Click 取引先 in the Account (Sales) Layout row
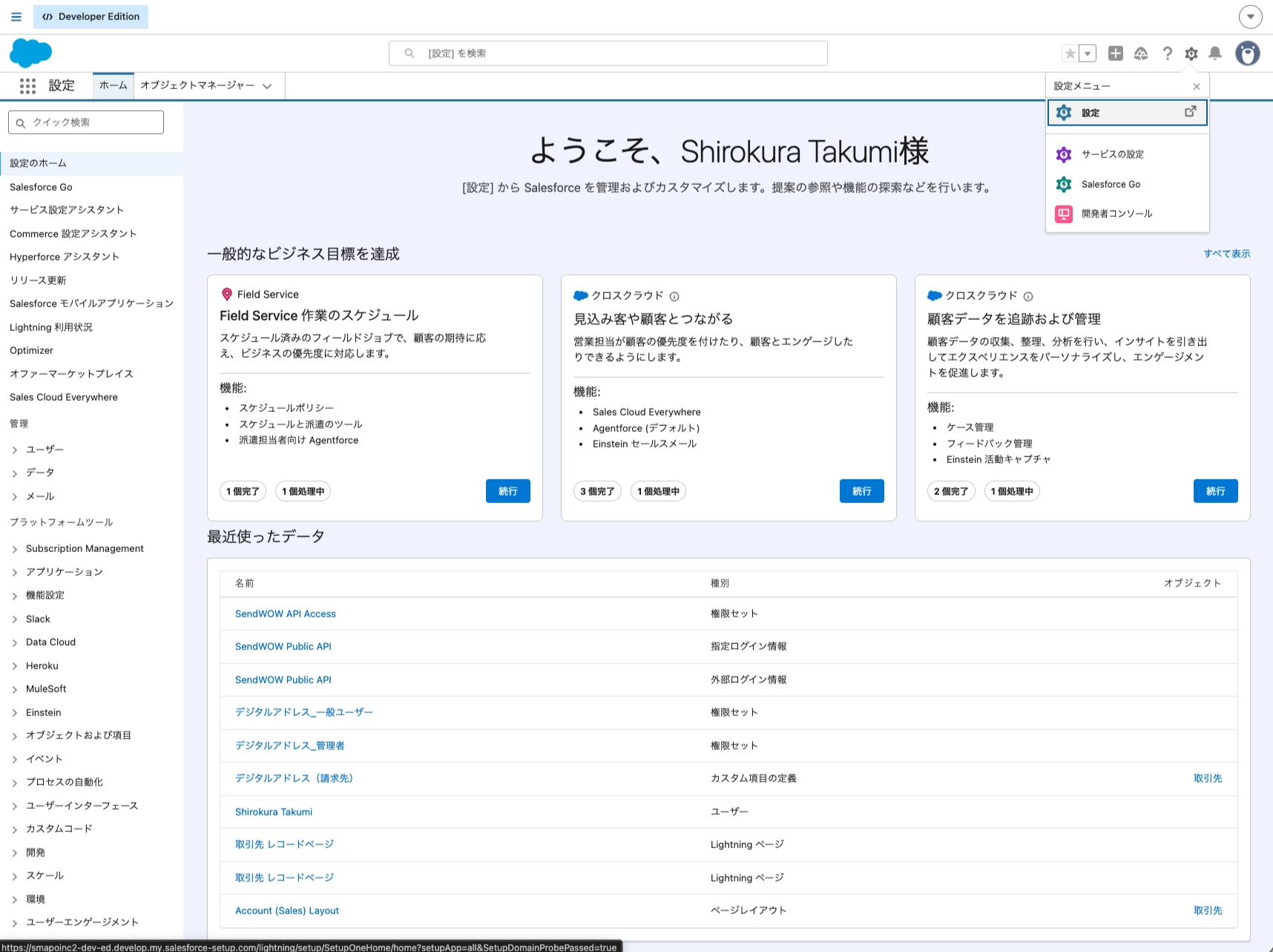Screen dimensions: 1273x952 pos(1208,910)
